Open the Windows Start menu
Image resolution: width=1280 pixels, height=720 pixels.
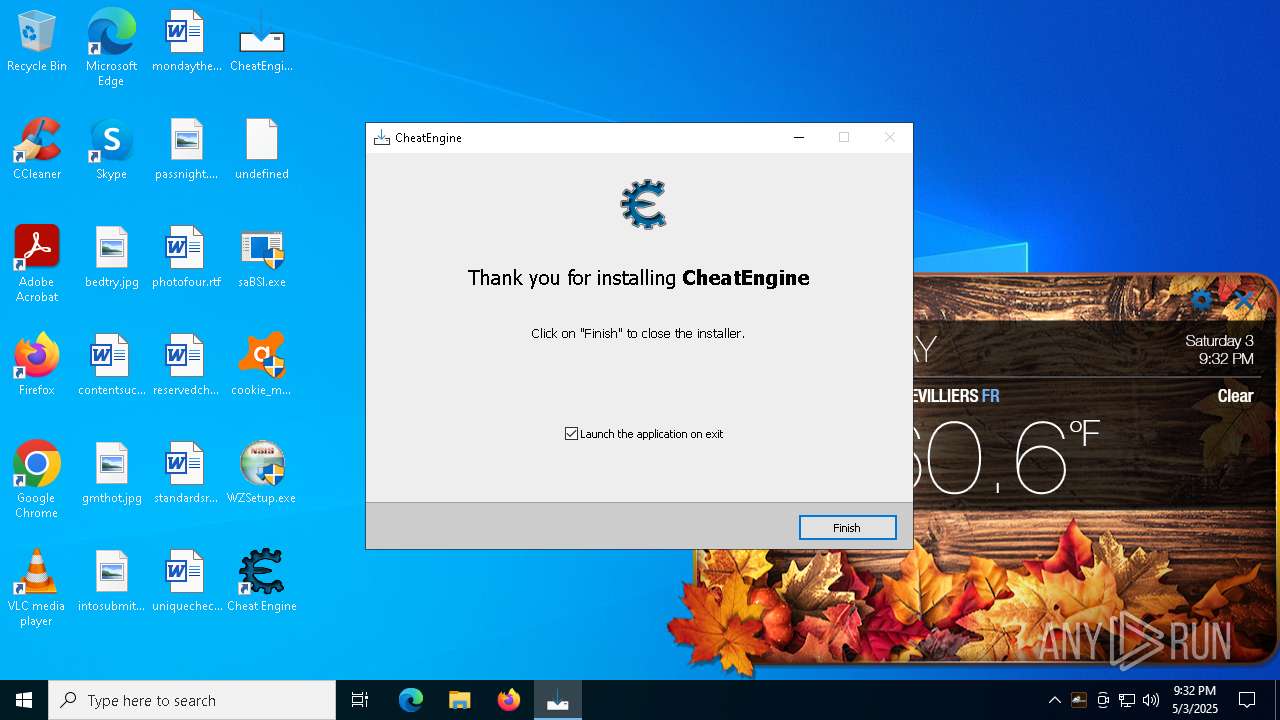click(24, 700)
